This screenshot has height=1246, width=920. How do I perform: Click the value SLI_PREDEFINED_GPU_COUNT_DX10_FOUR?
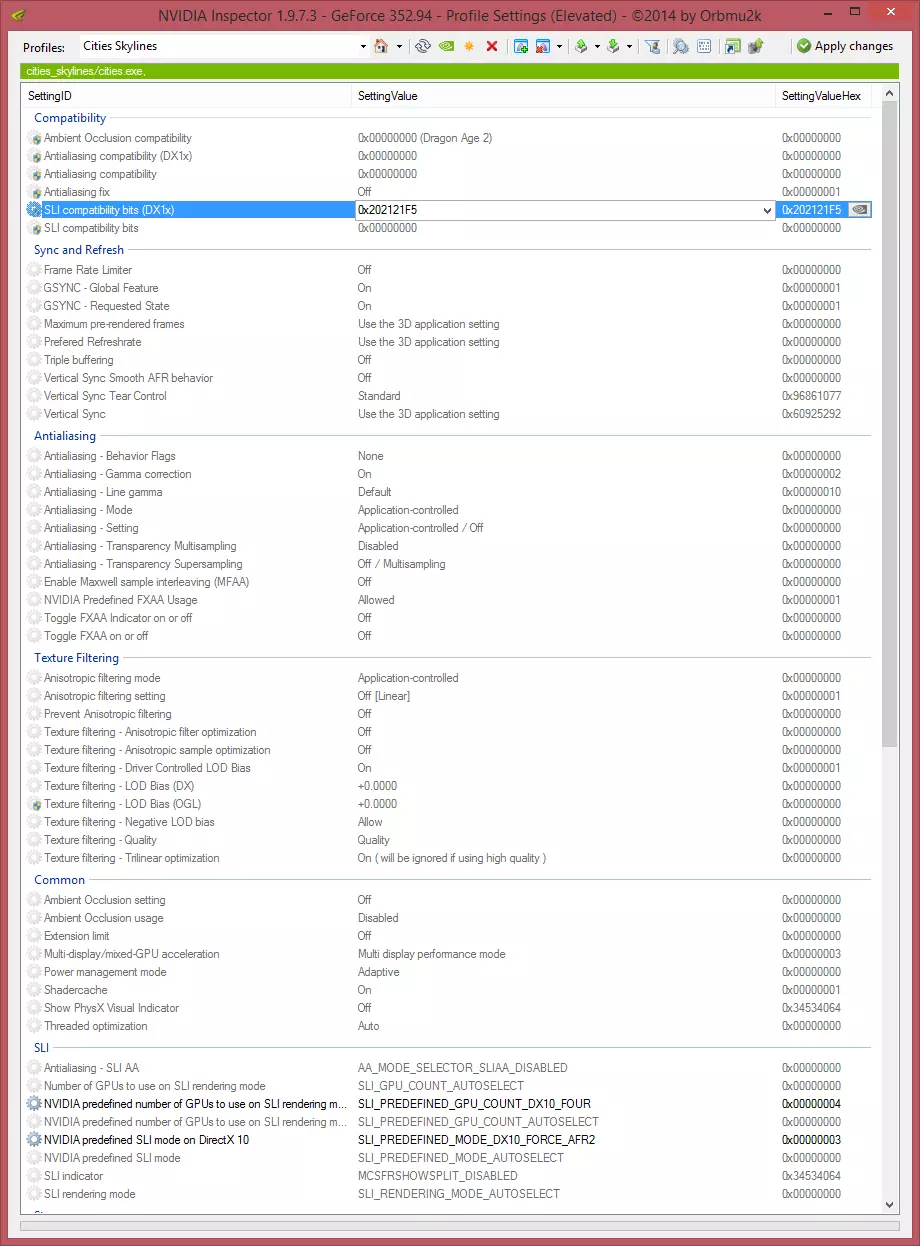[474, 1104]
